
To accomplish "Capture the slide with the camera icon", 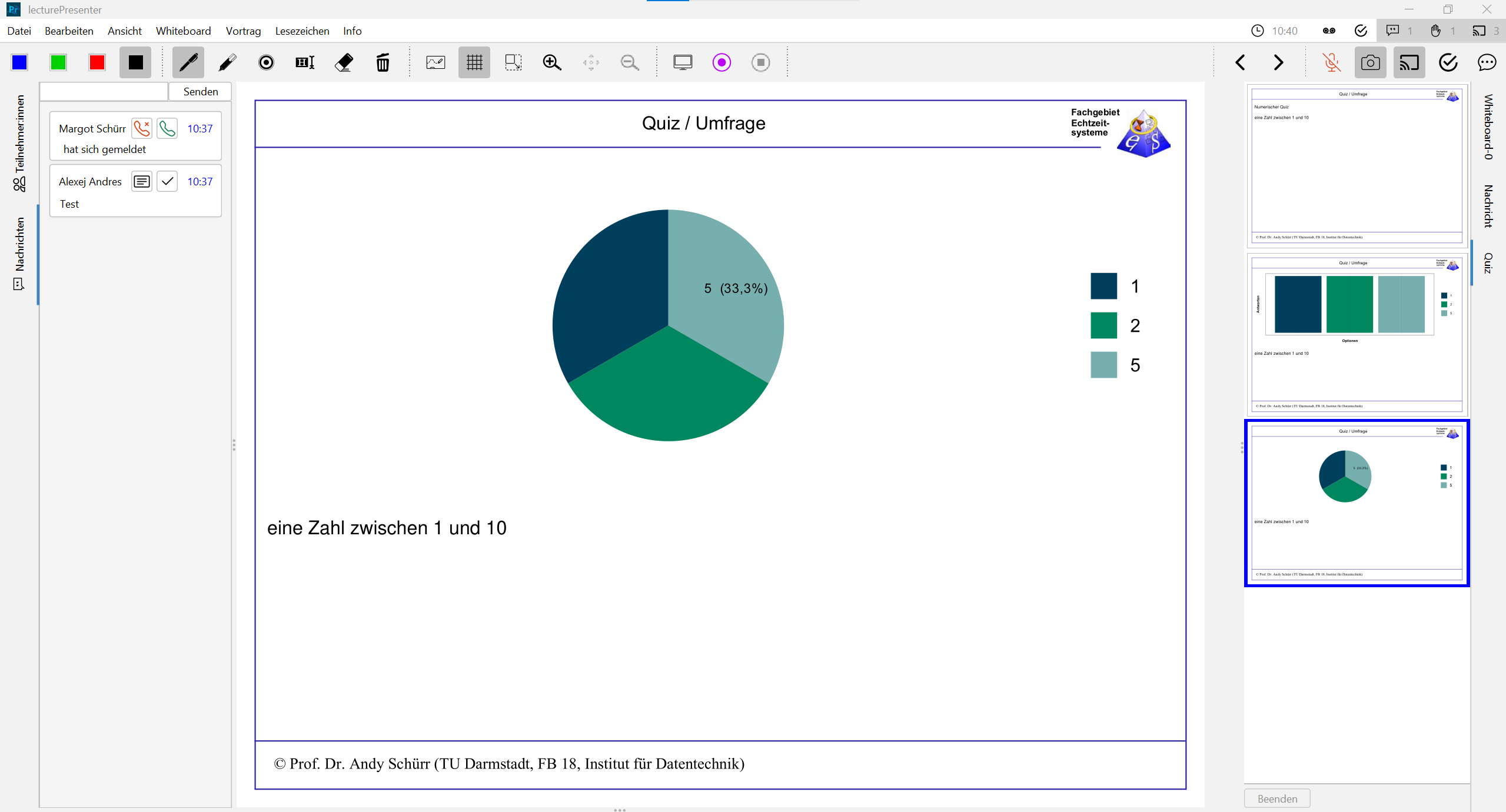I will [x=1370, y=62].
